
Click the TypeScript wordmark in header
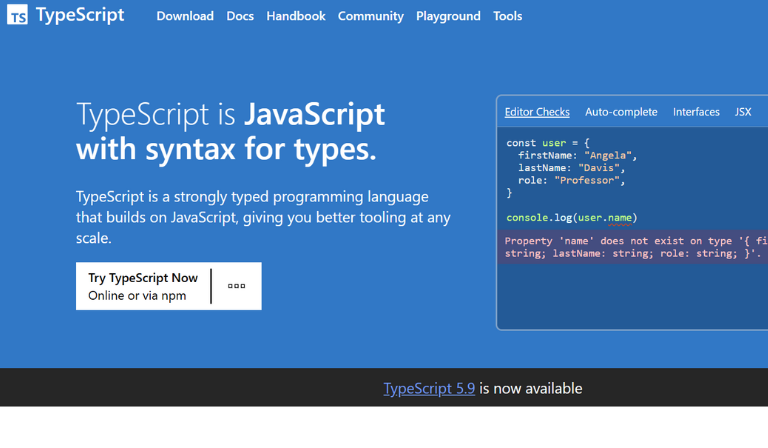[80, 16]
